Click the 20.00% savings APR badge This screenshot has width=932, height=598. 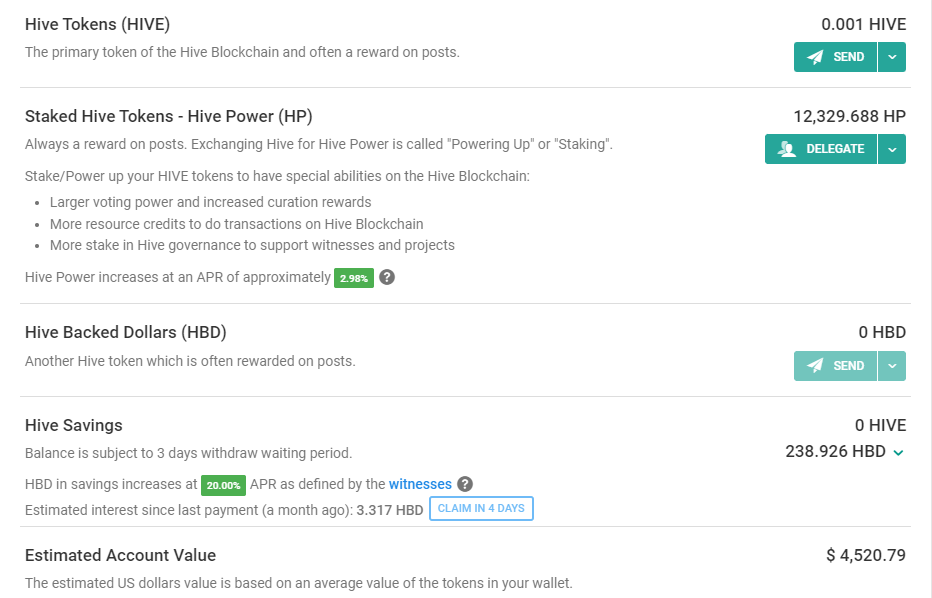223,485
